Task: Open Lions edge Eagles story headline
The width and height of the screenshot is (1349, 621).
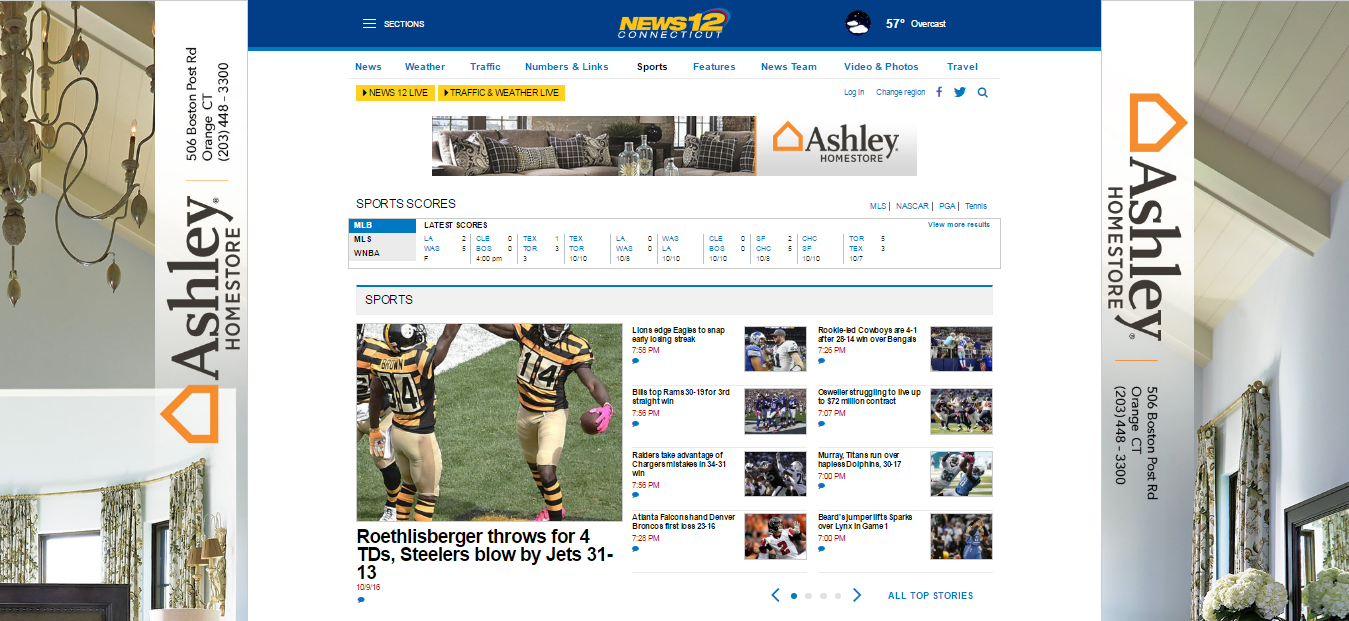Action: click(679, 335)
